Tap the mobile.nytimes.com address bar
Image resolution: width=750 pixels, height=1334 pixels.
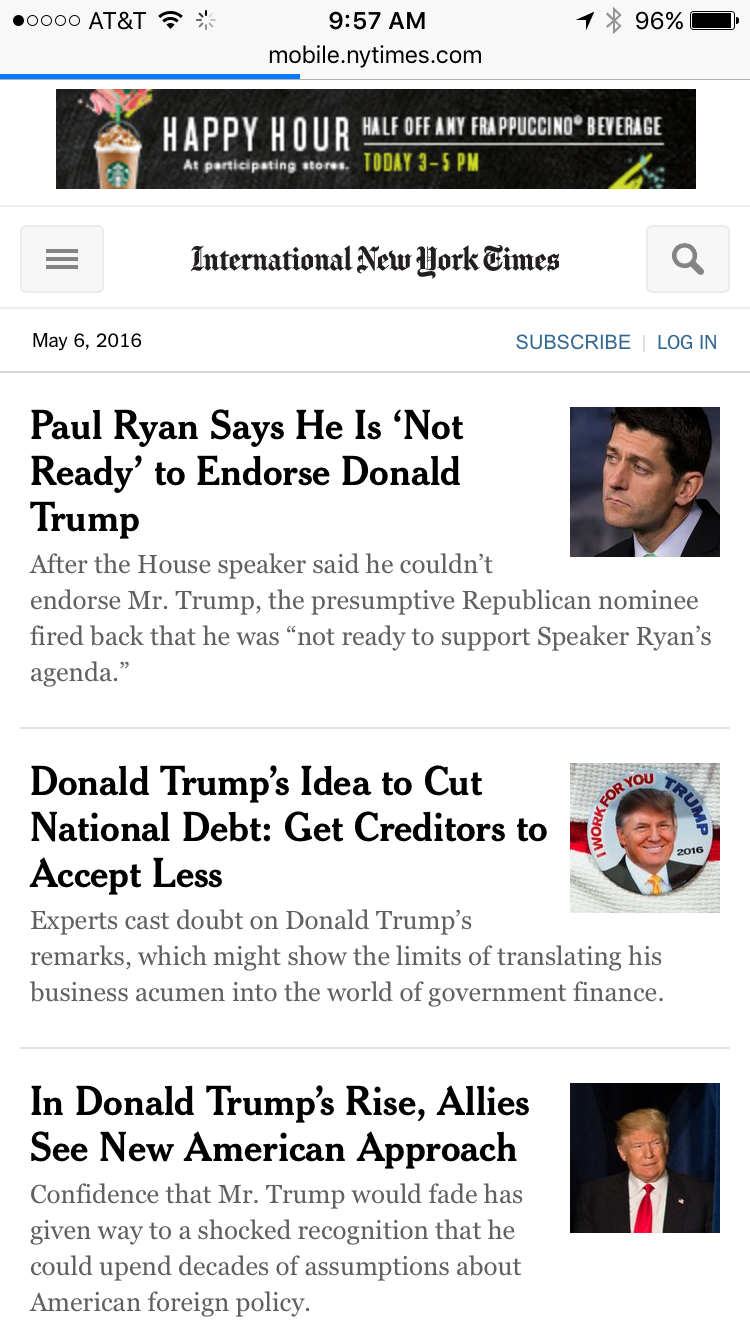pyautogui.click(x=375, y=55)
